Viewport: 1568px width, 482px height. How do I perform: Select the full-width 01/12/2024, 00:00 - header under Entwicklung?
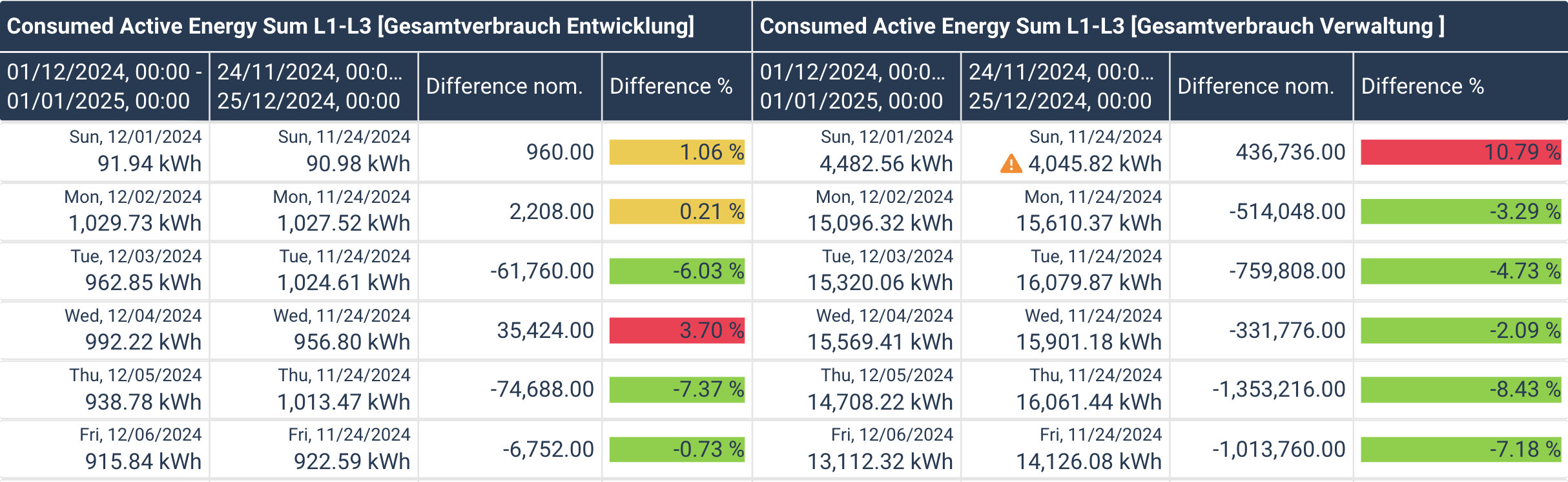click(x=105, y=86)
